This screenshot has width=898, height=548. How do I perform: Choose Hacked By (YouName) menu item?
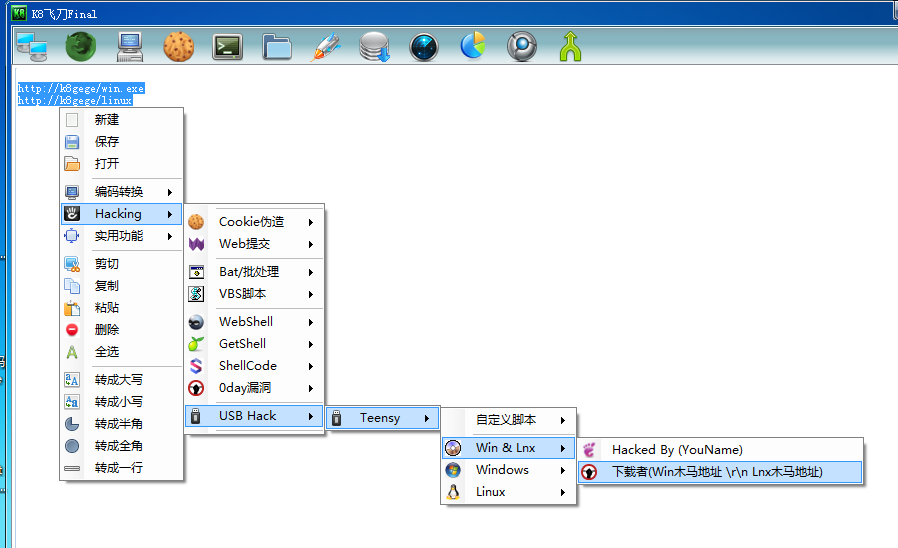tap(677, 450)
